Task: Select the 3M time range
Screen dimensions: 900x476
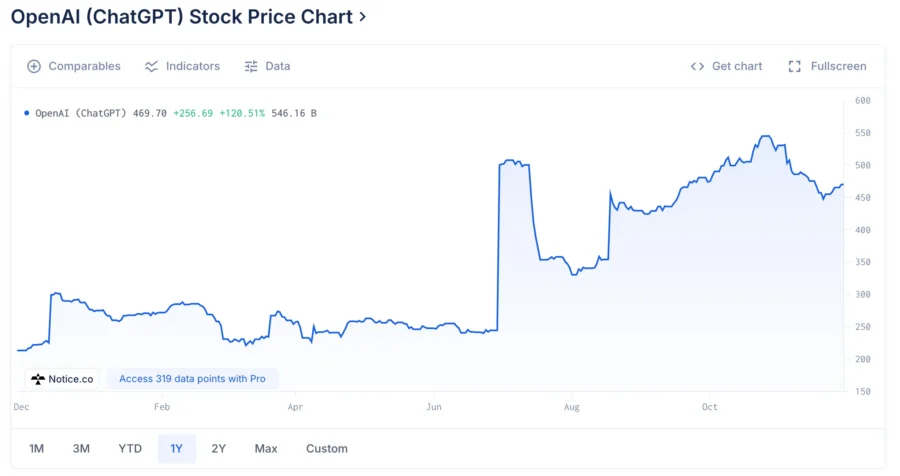Action: tap(81, 448)
